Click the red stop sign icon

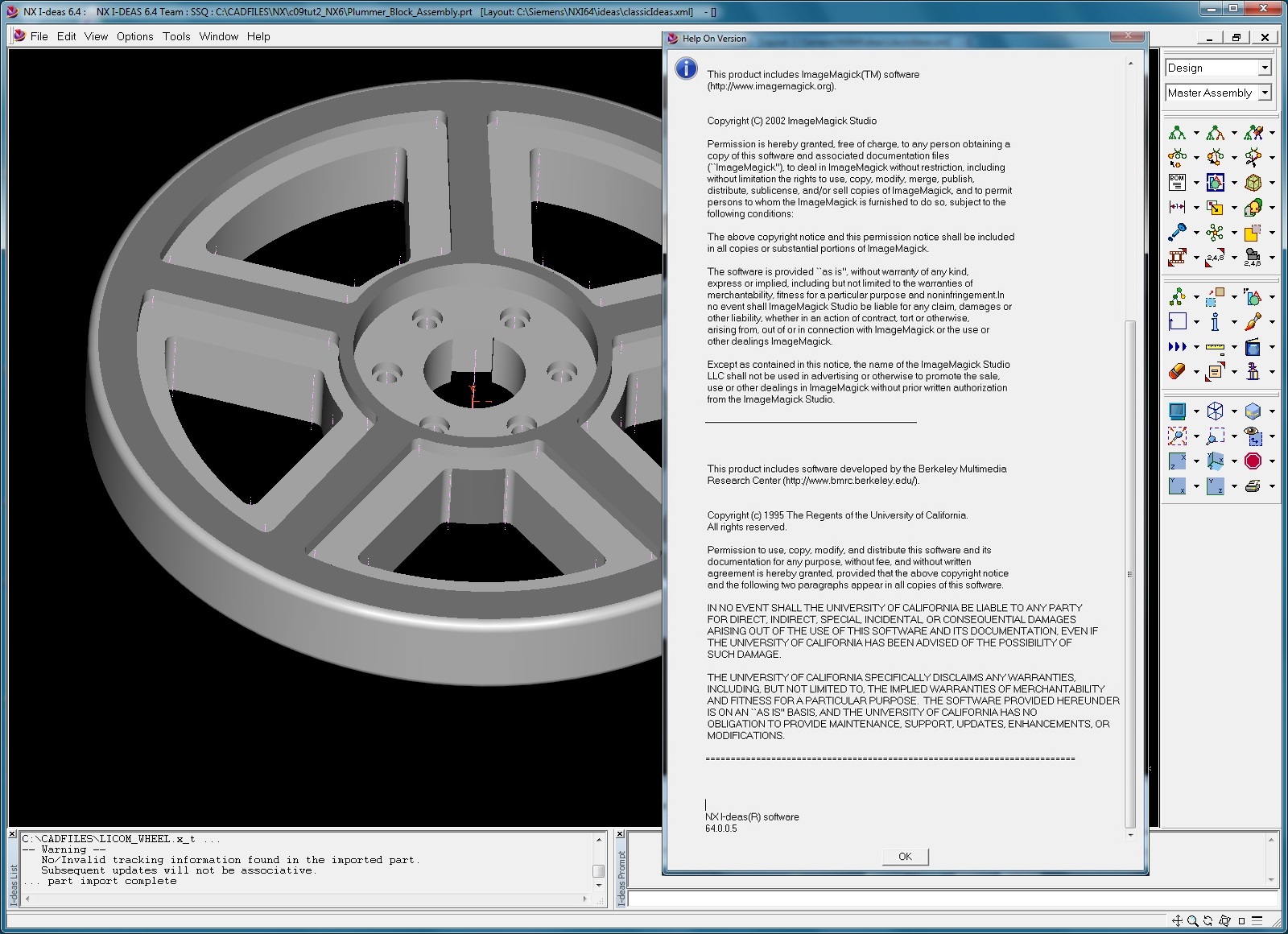1253,461
